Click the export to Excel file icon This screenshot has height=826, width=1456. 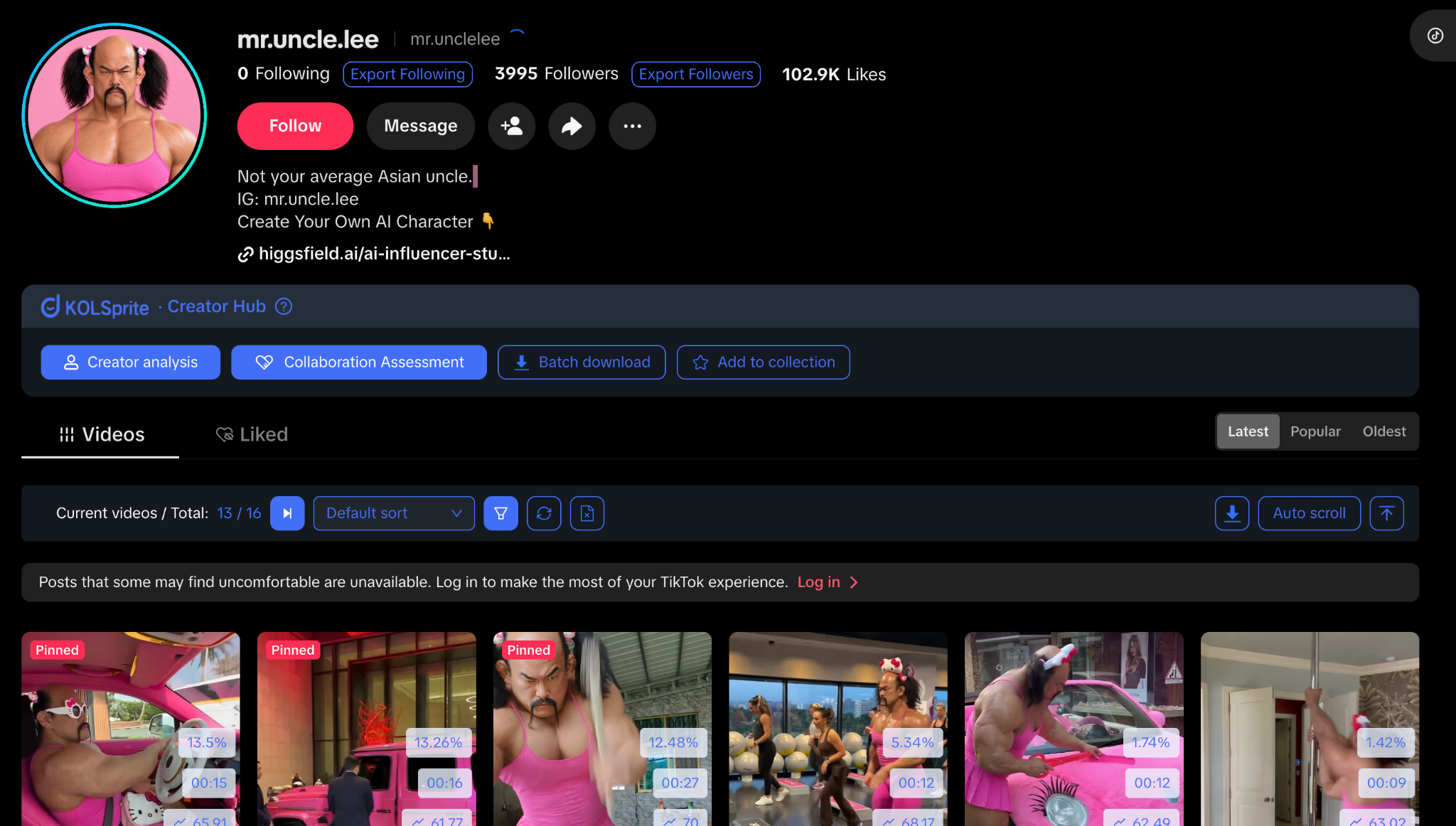[x=587, y=513]
